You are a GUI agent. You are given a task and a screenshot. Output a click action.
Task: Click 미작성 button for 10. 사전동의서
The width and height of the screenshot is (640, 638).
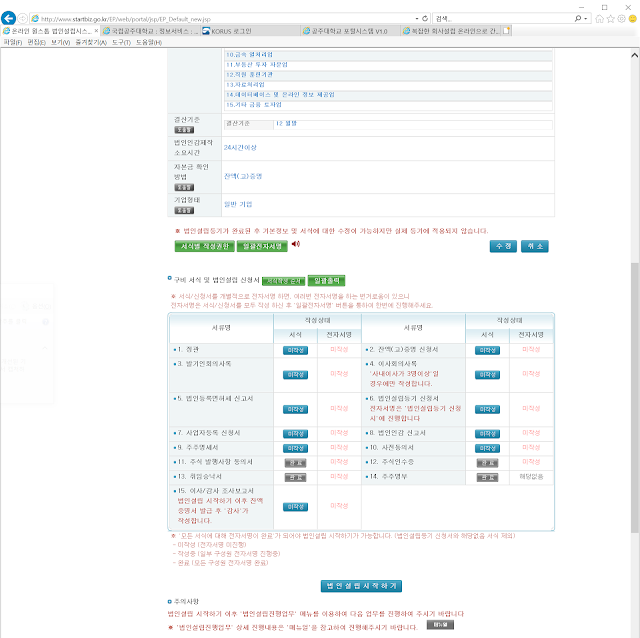click(487, 448)
